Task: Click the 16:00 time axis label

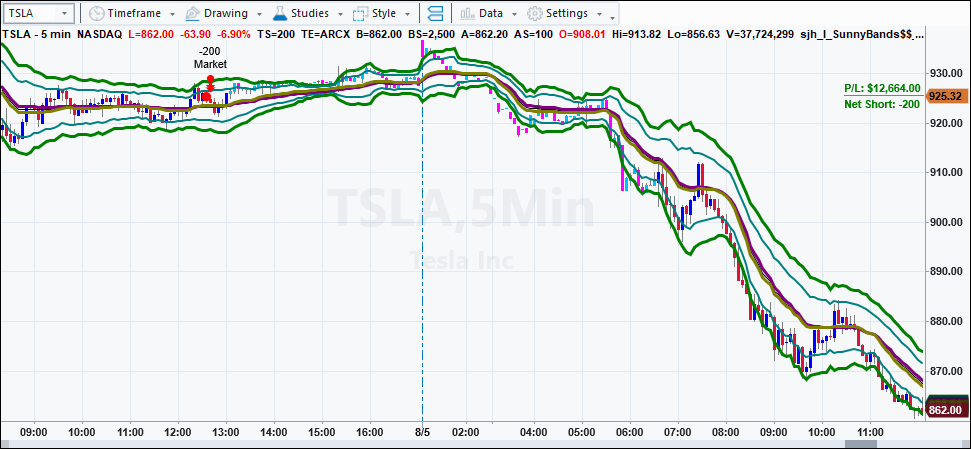Action: [x=370, y=430]
